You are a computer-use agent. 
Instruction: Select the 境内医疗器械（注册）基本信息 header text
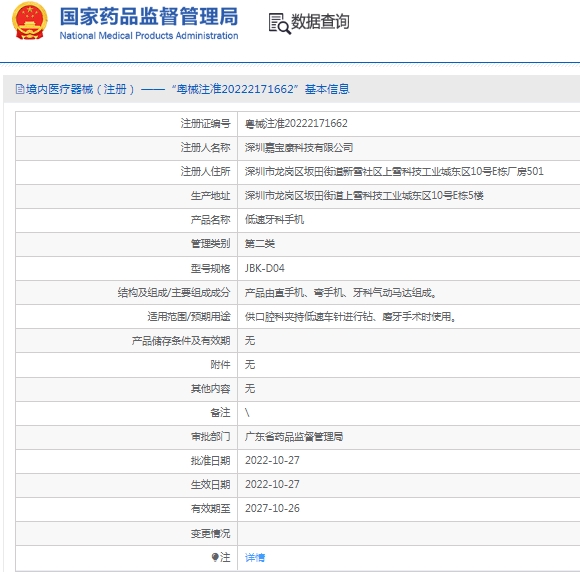[188, 89]
